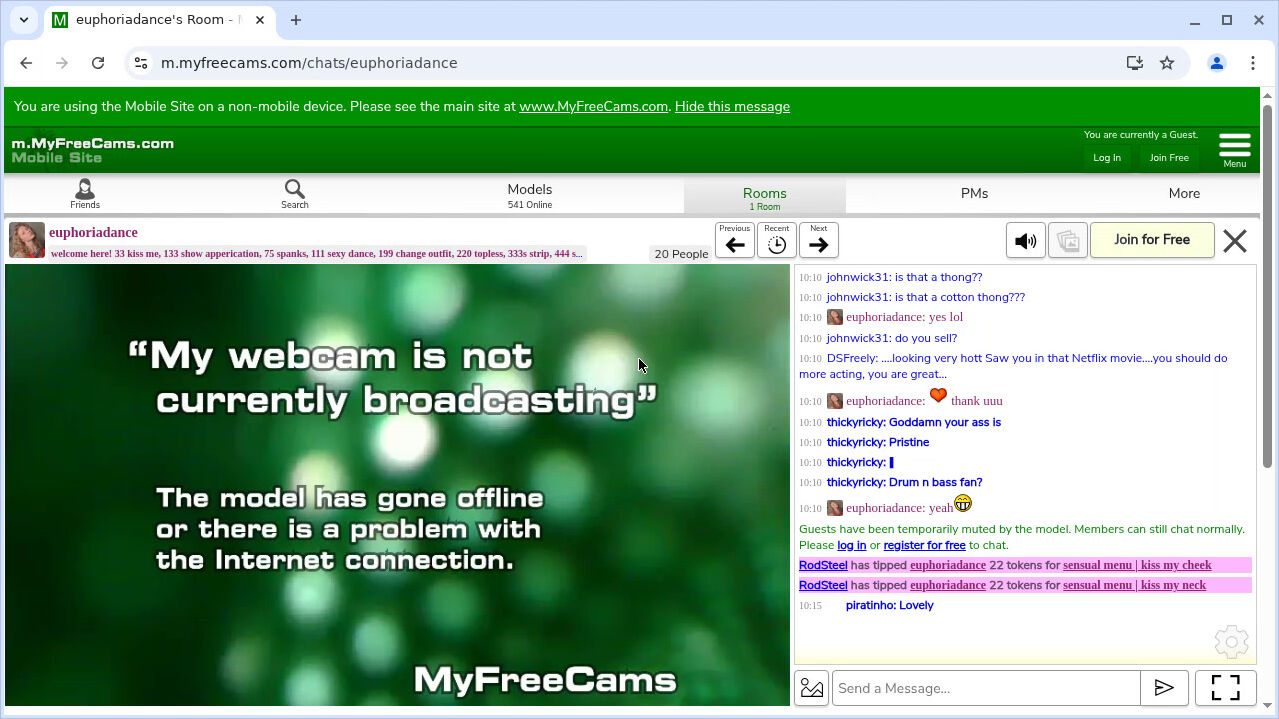This screenshot has width=1279, height=719.
Task: Expand the hamburger Menu
Action: coord(1235,149)
